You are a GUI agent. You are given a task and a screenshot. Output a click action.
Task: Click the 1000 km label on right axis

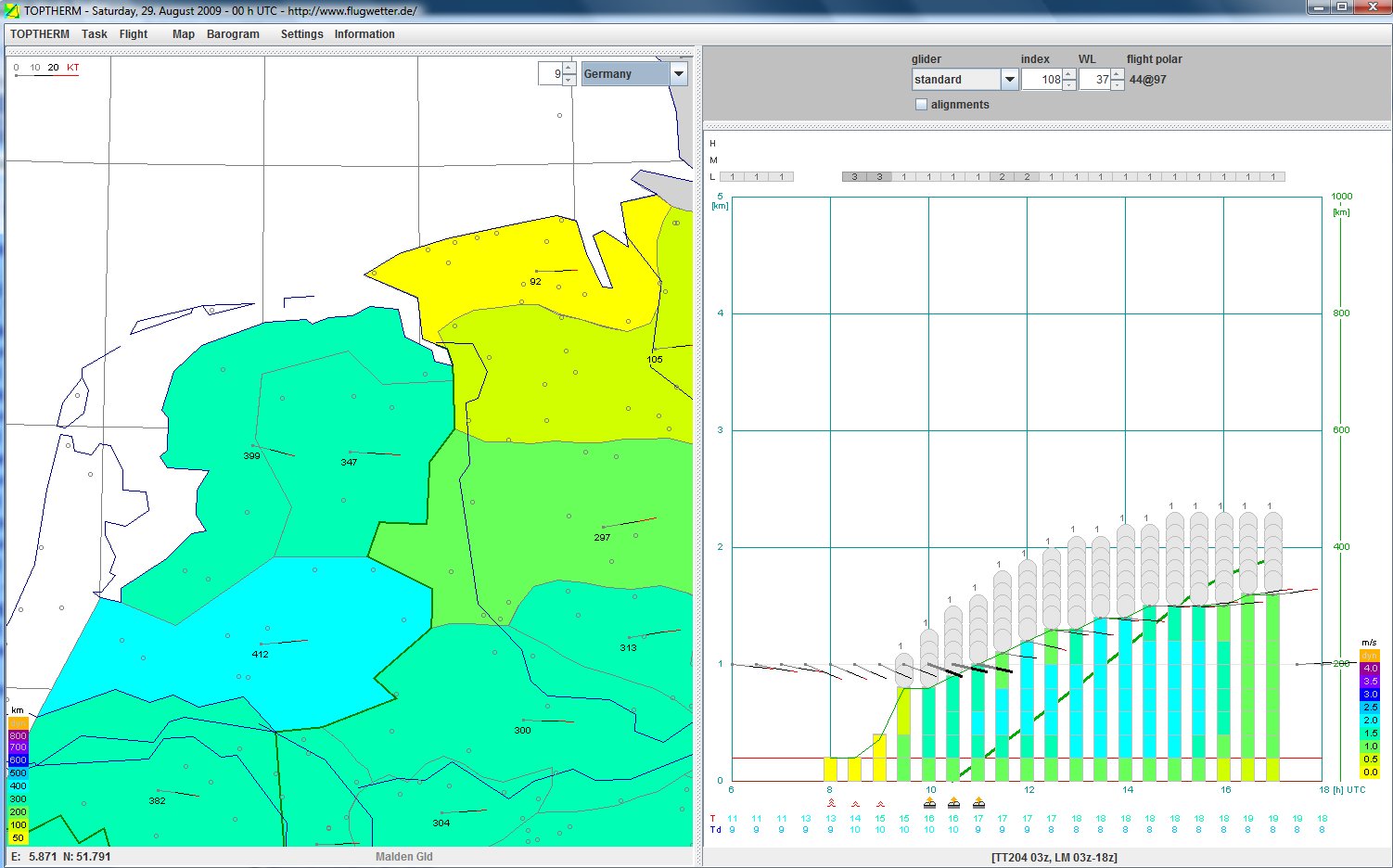point(1341,197)
